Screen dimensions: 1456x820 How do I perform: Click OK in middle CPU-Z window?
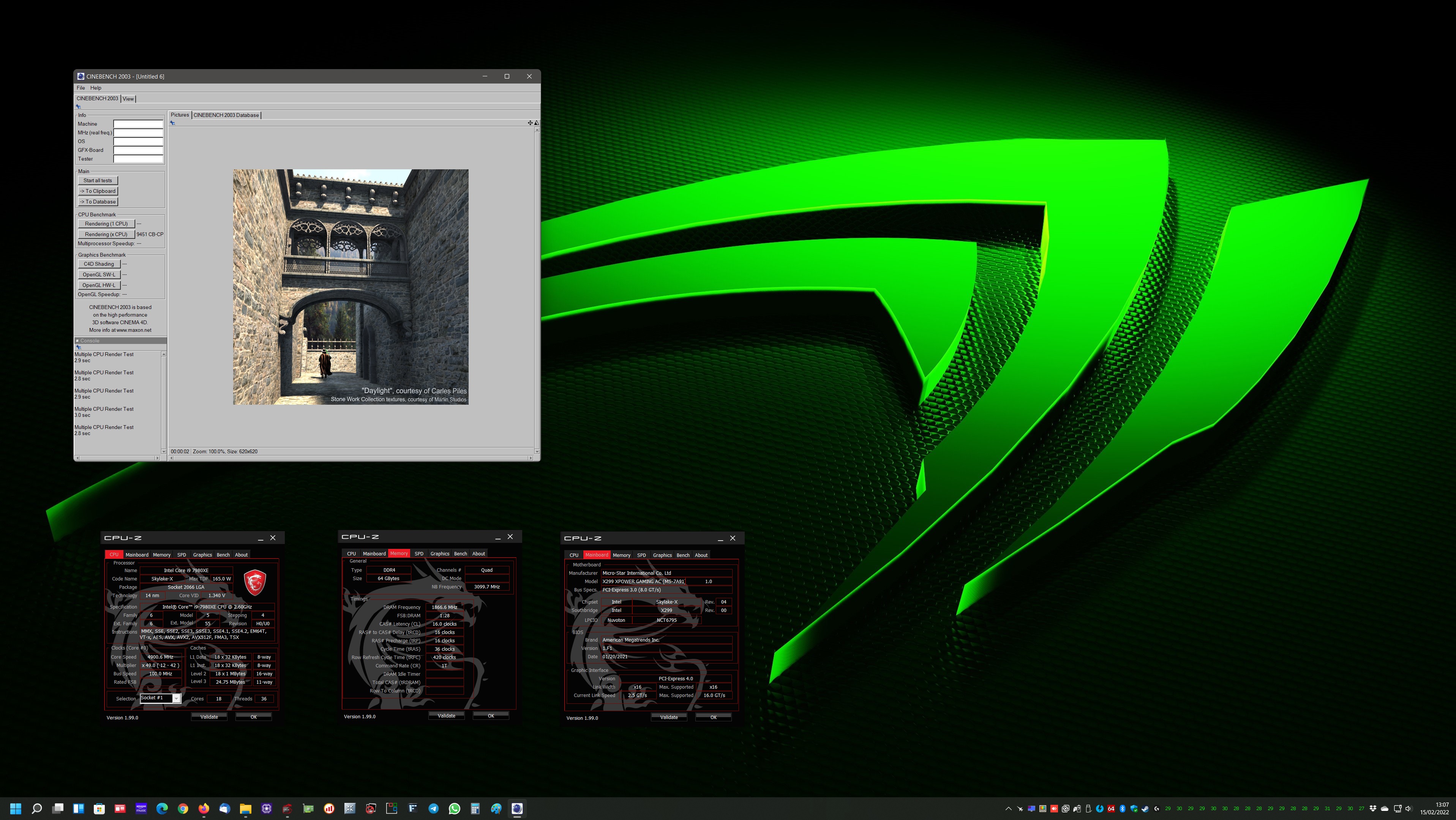click(491, 716)
